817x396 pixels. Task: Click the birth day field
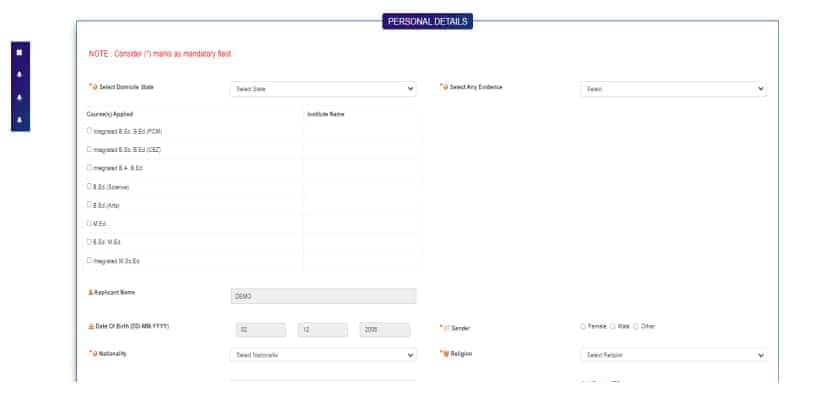pos(261,330)
